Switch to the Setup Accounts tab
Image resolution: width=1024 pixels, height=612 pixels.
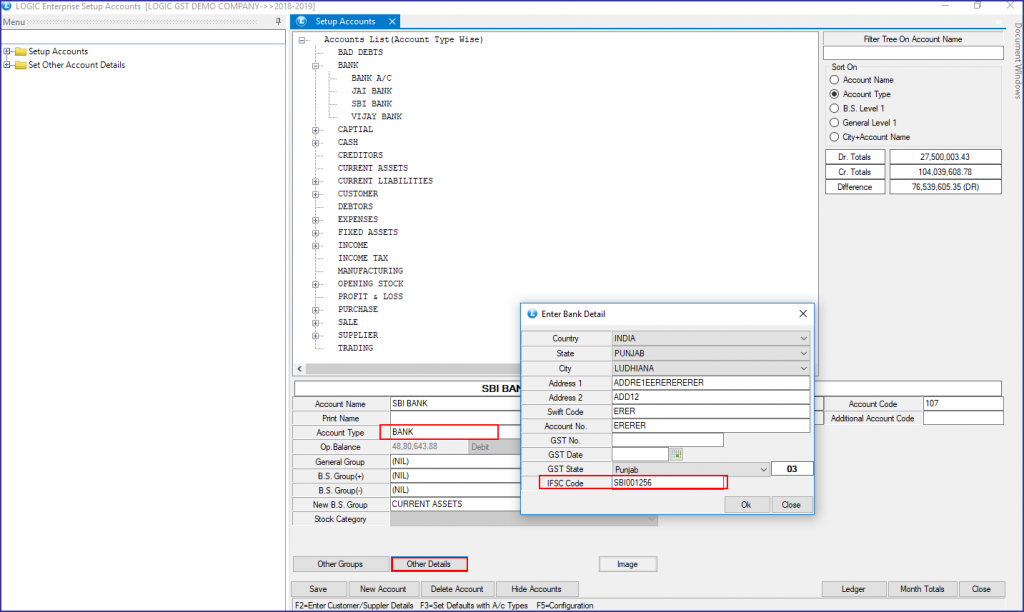coord(345,20)
